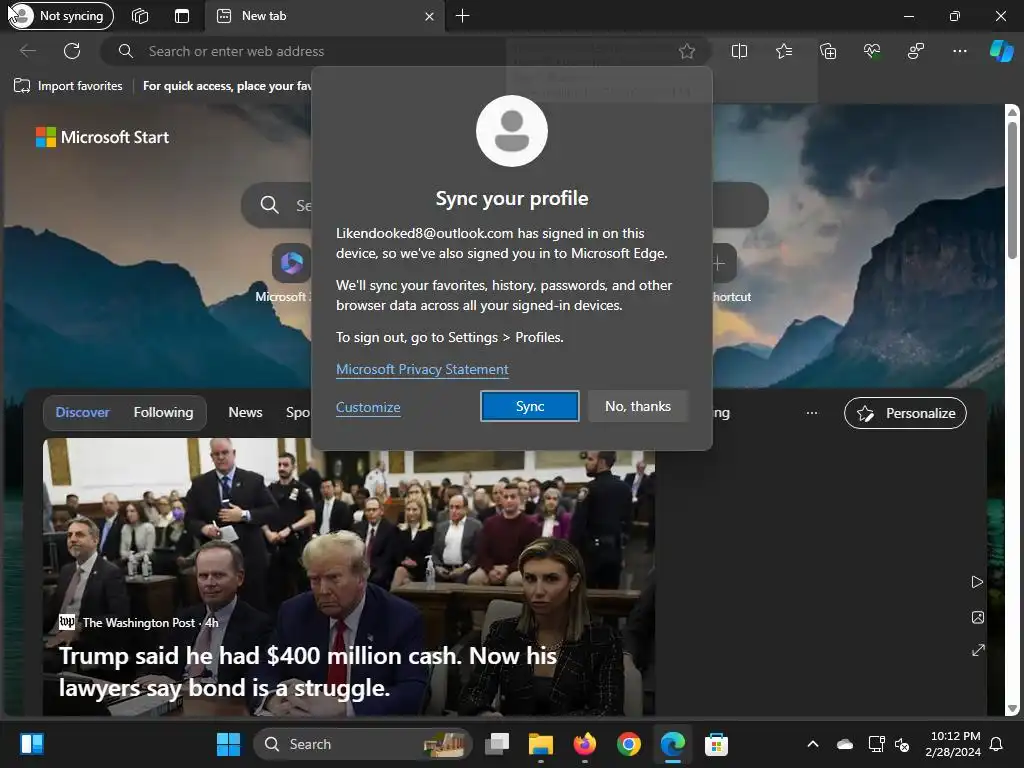Image resolution: width=1024 pixels, height=768 pixels.
Task: Click the Customize link in sync dialog
Action: tap(368, 408)
